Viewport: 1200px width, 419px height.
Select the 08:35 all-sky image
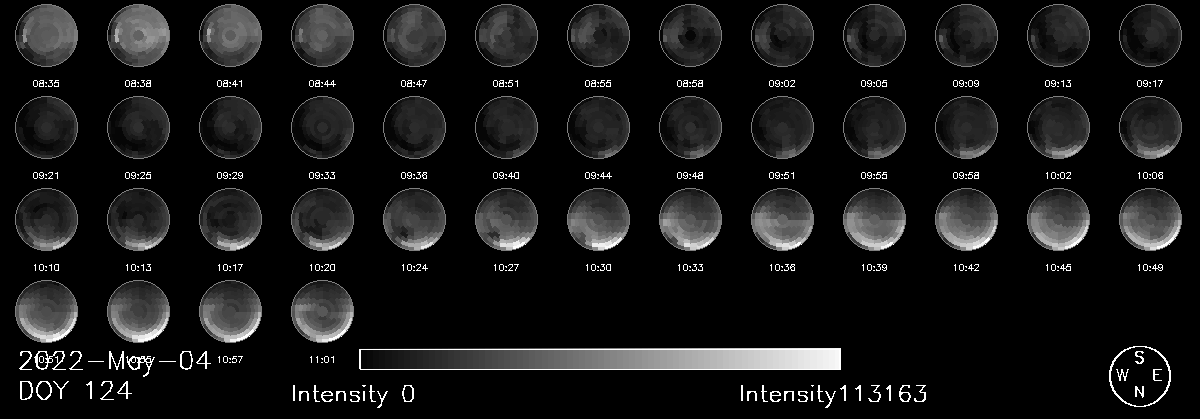pyautogui.click(x=46, y=35)
